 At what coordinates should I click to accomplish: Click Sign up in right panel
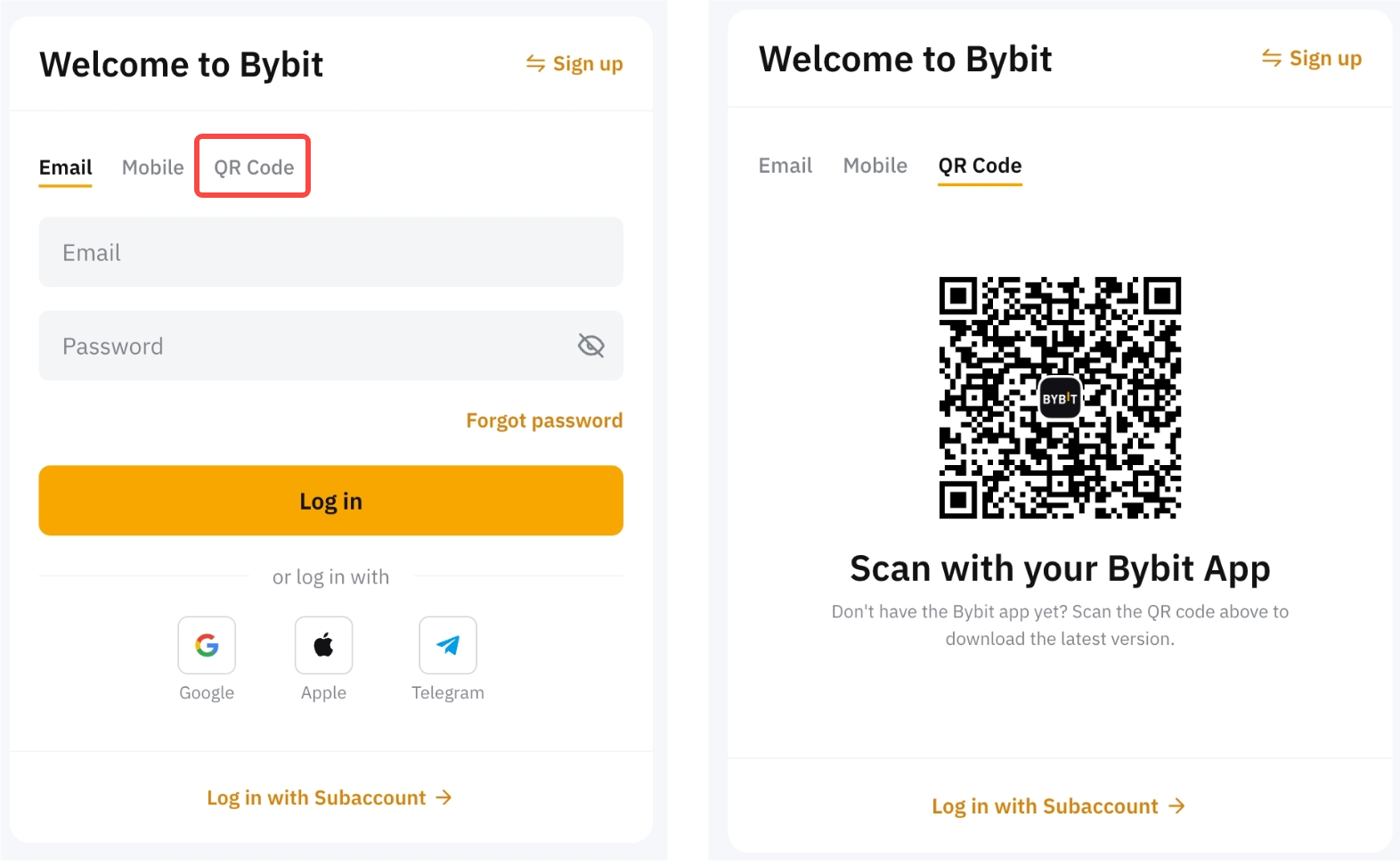1313,59
